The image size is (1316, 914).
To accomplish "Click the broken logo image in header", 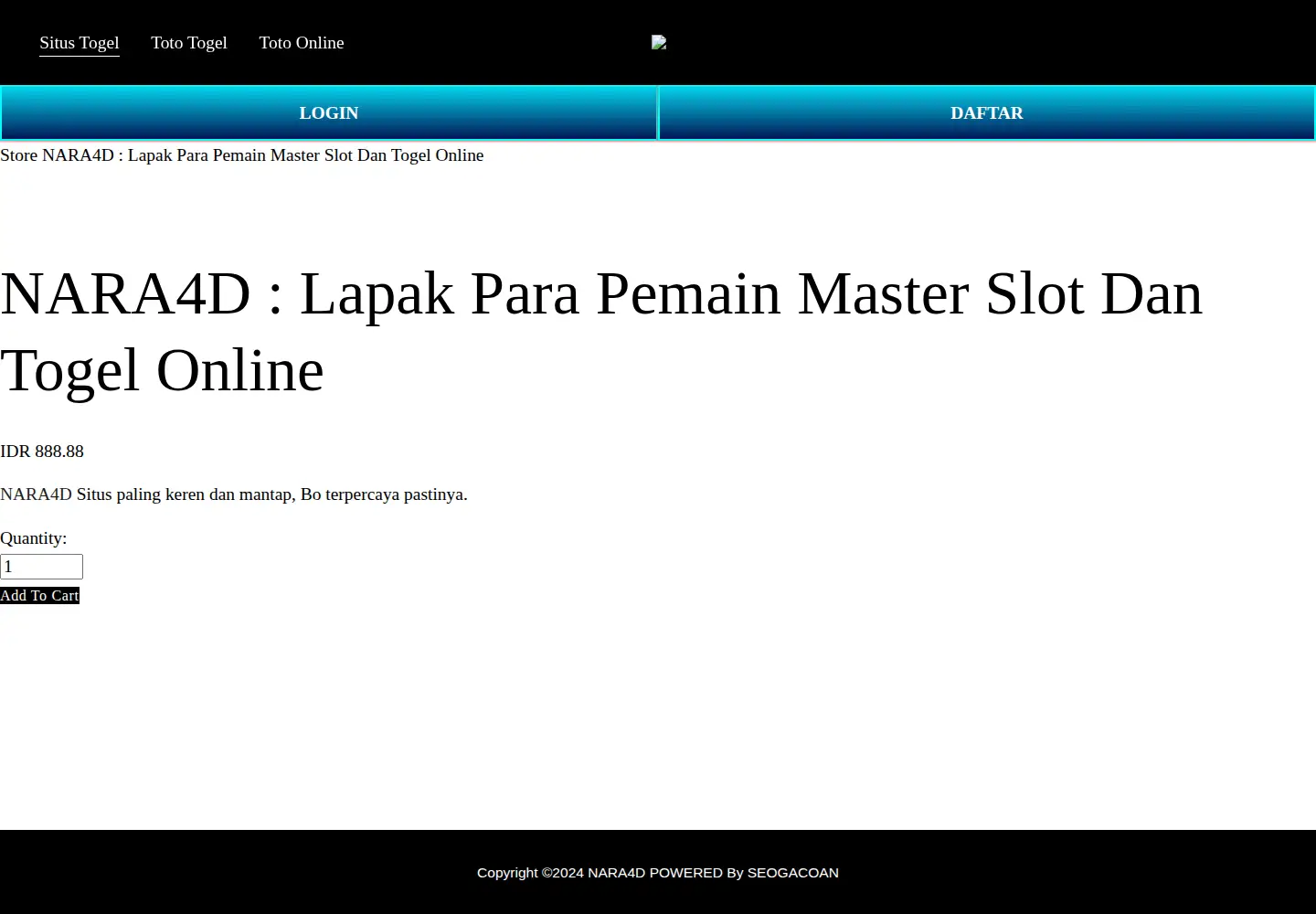I will (659, 42).
